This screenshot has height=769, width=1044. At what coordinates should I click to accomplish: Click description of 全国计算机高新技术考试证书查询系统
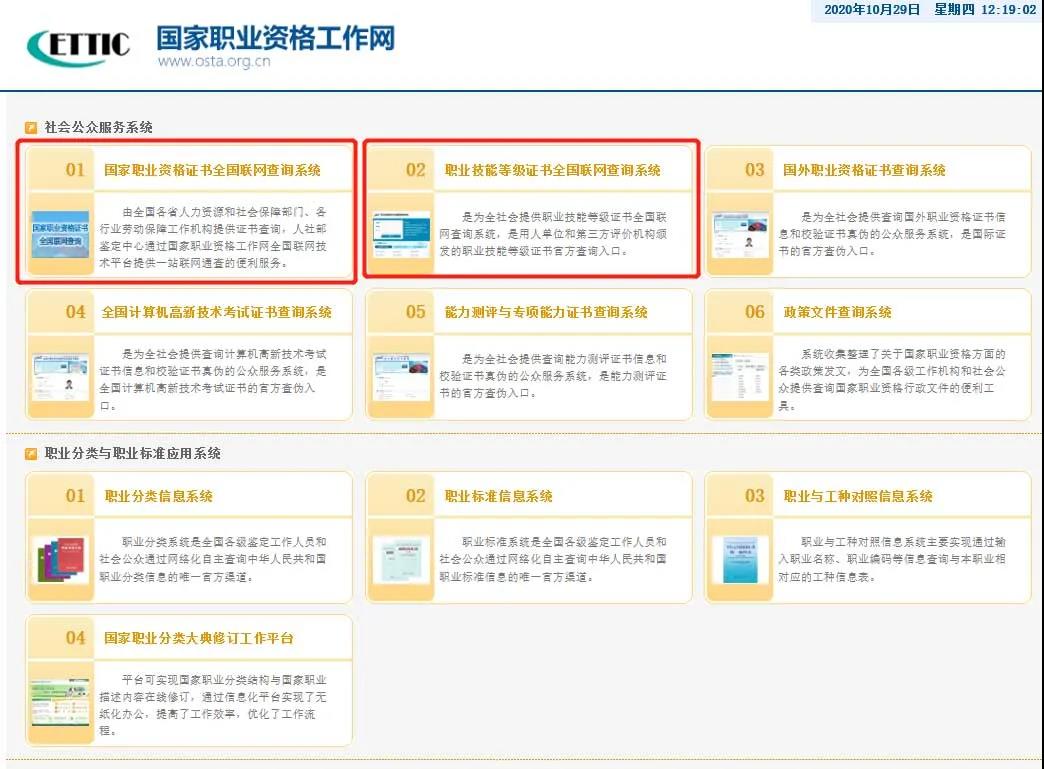[213, 380]
